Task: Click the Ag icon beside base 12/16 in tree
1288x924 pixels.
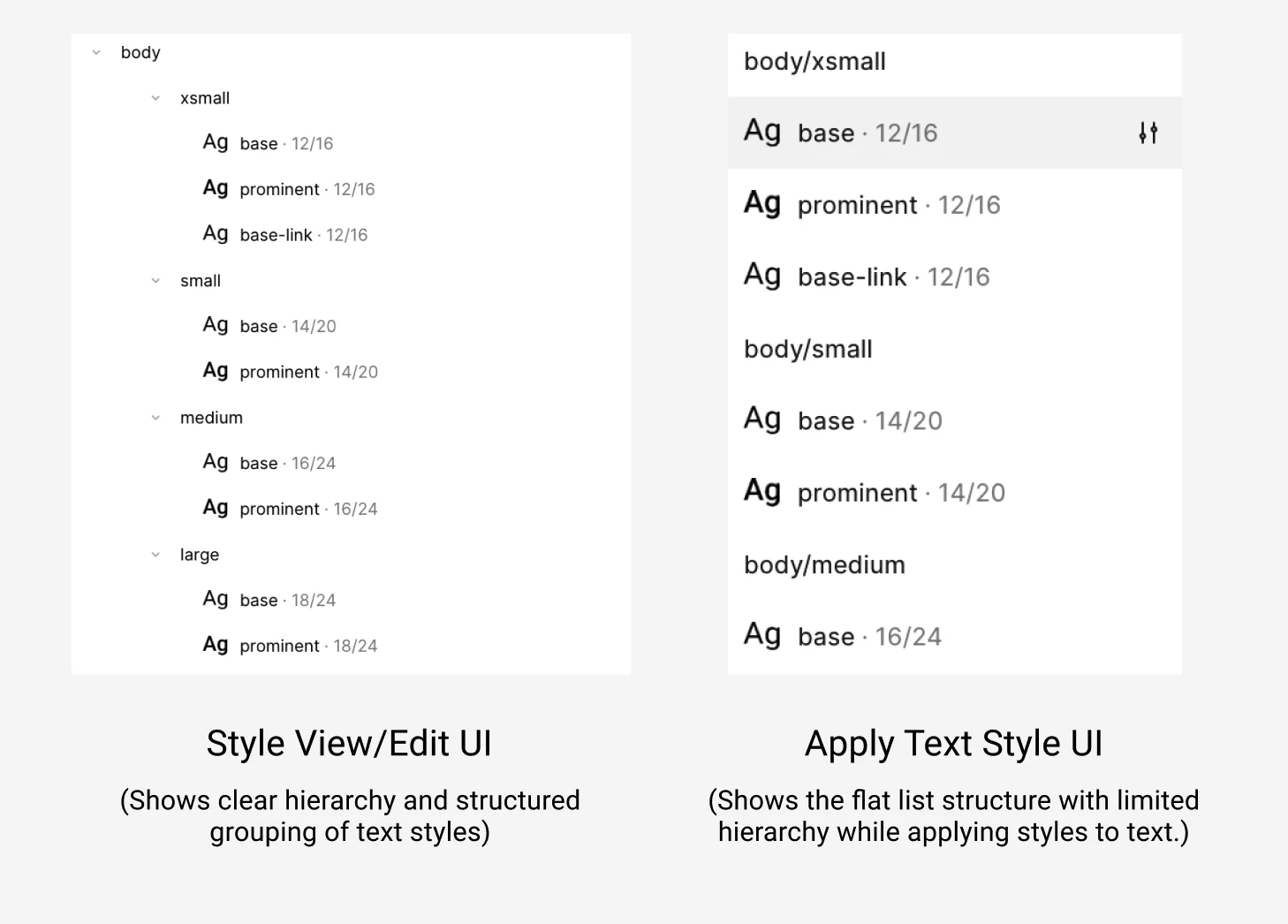Action: [215, 141]
